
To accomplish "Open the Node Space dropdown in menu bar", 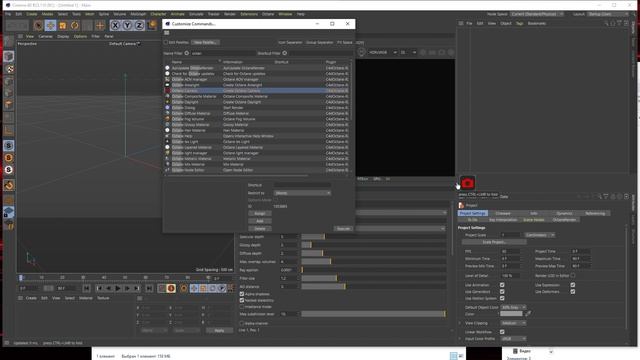I will [537, 14].
